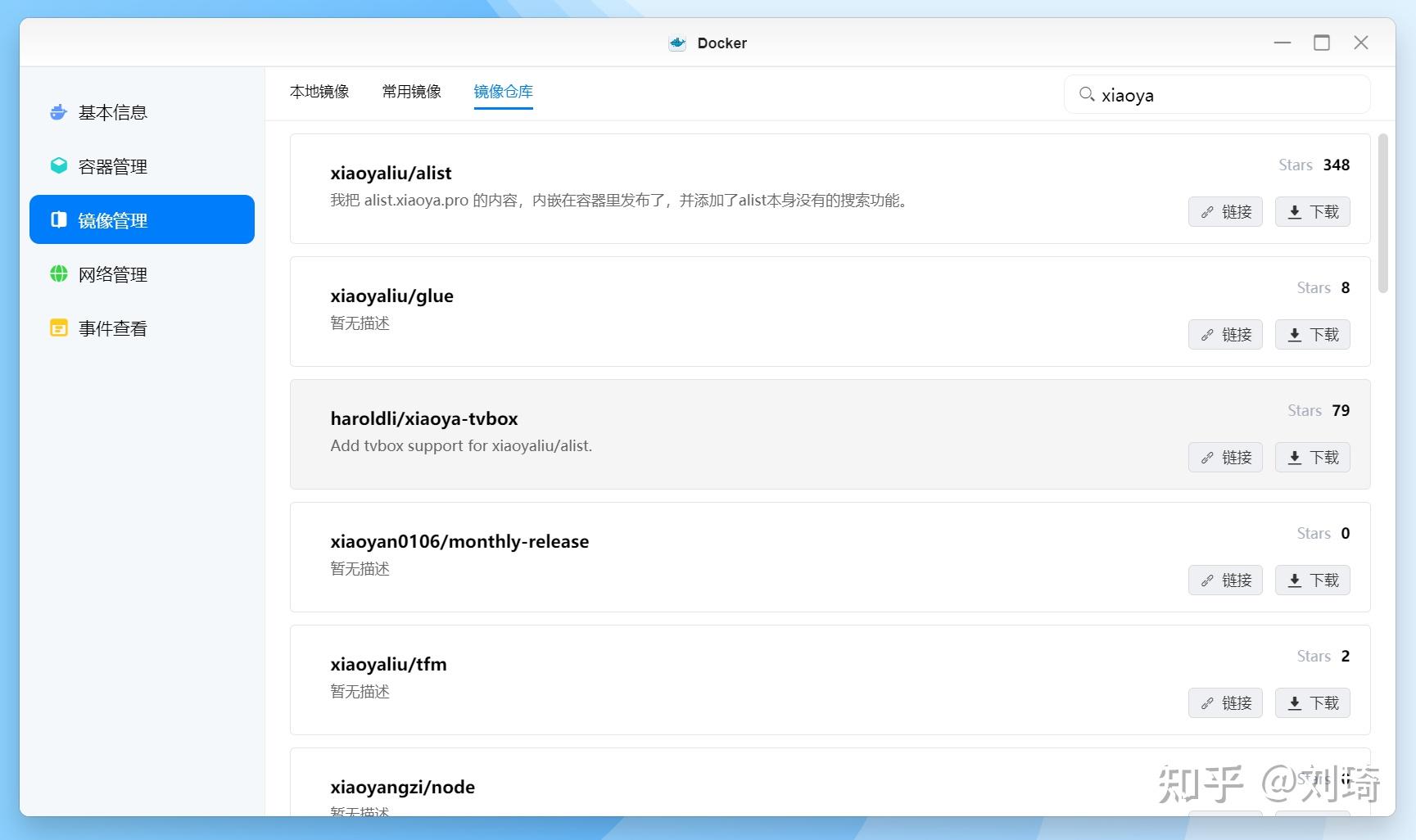
Task: Click the 镜像管理 image icon in sidebar
Action: 58,219
